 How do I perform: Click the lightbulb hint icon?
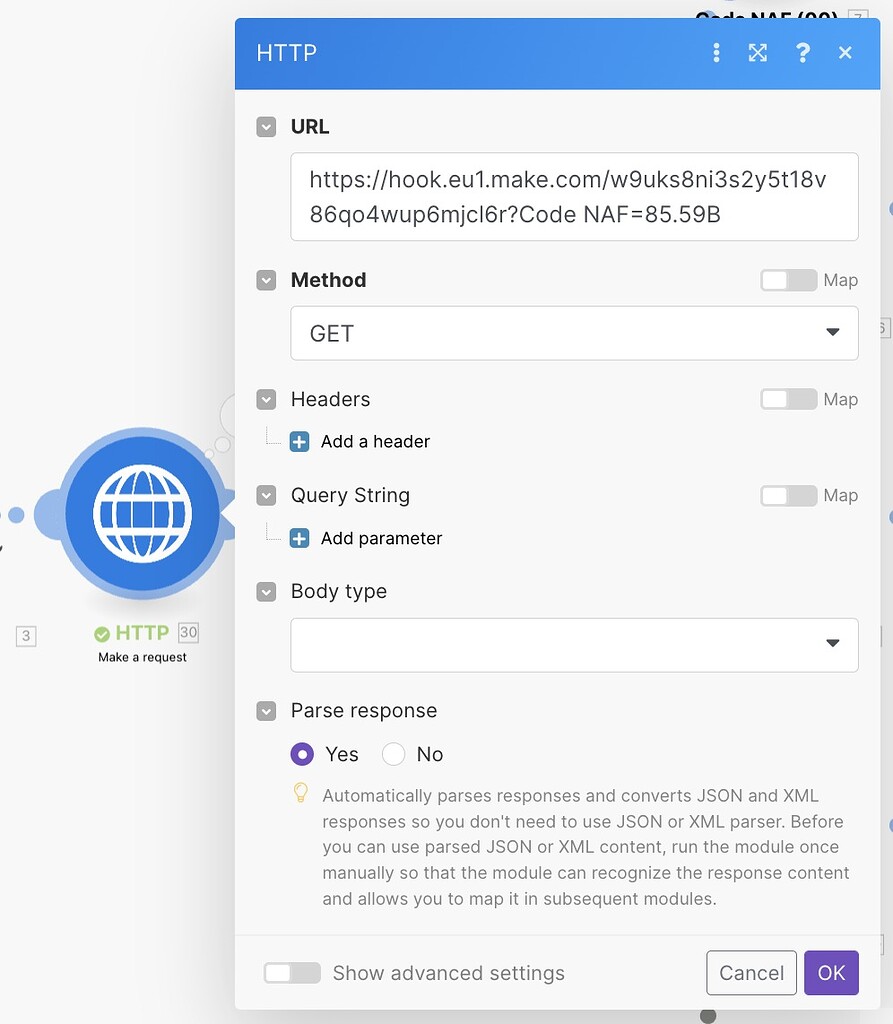pyautogui.click(x=300, y=793)
